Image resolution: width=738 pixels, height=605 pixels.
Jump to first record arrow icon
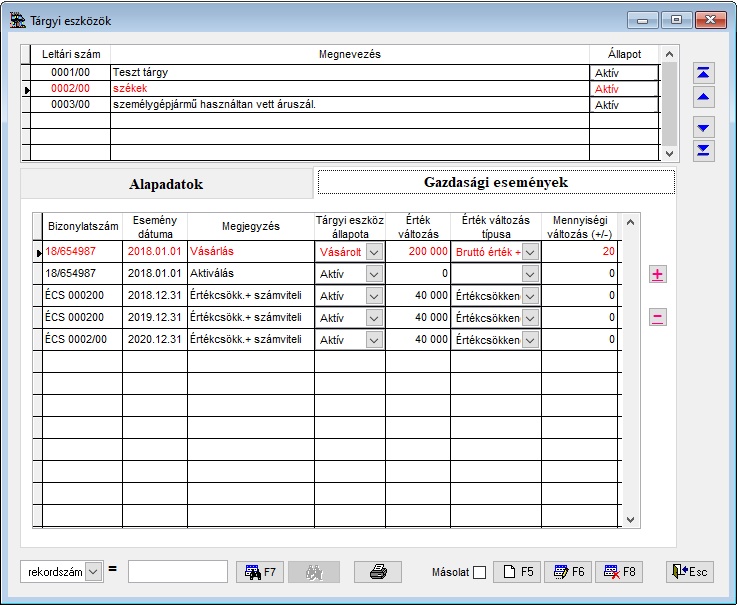[x=704, y=73]
